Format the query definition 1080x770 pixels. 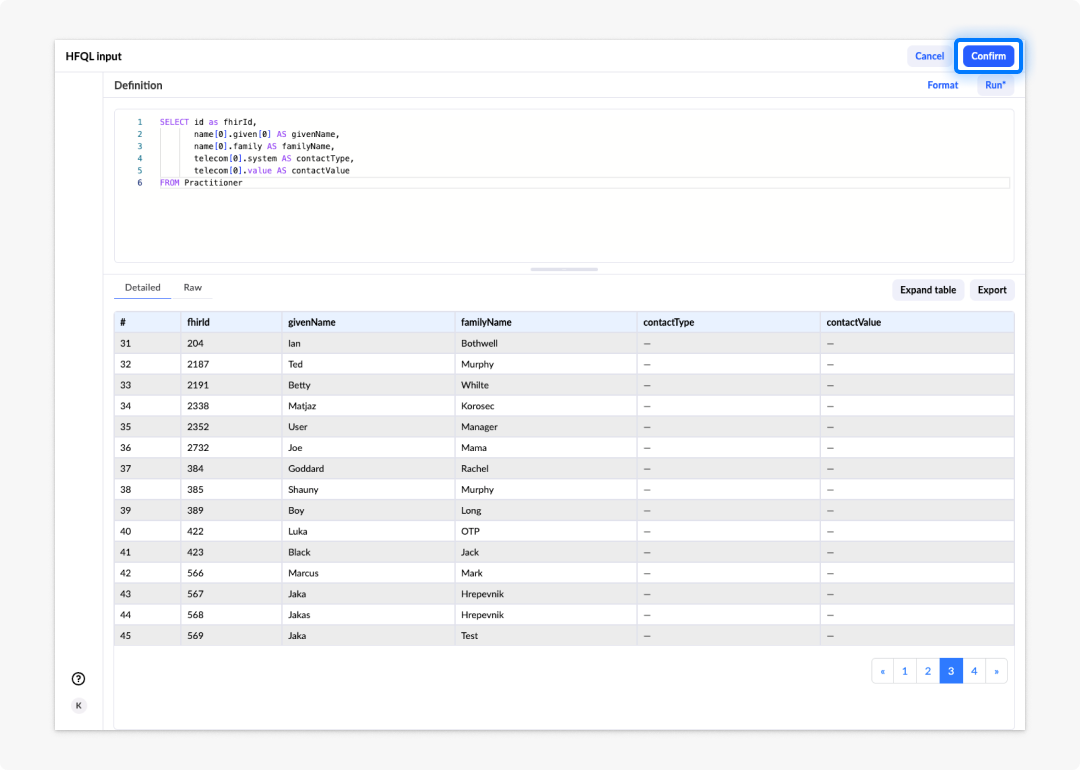(x=942, y=85)
